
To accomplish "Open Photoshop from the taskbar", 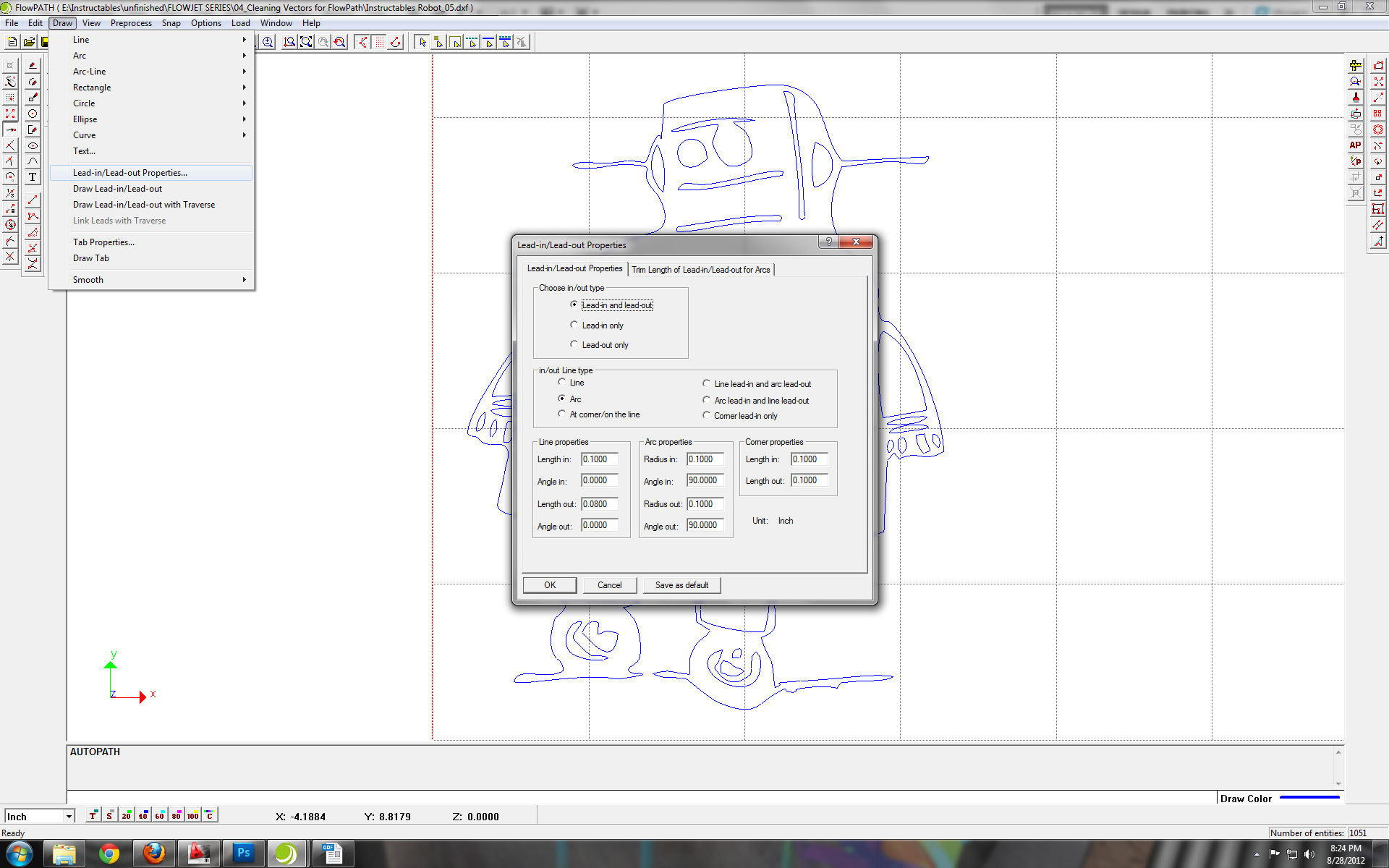I will click(243, 854).
